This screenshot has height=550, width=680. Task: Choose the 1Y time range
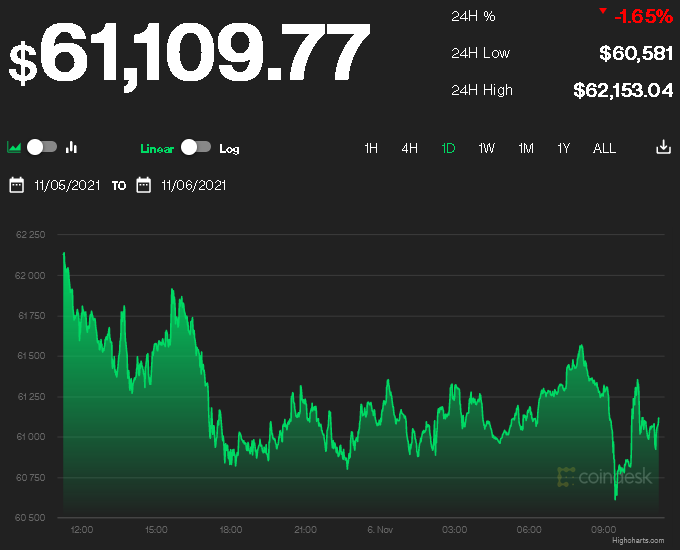(563, 148)
